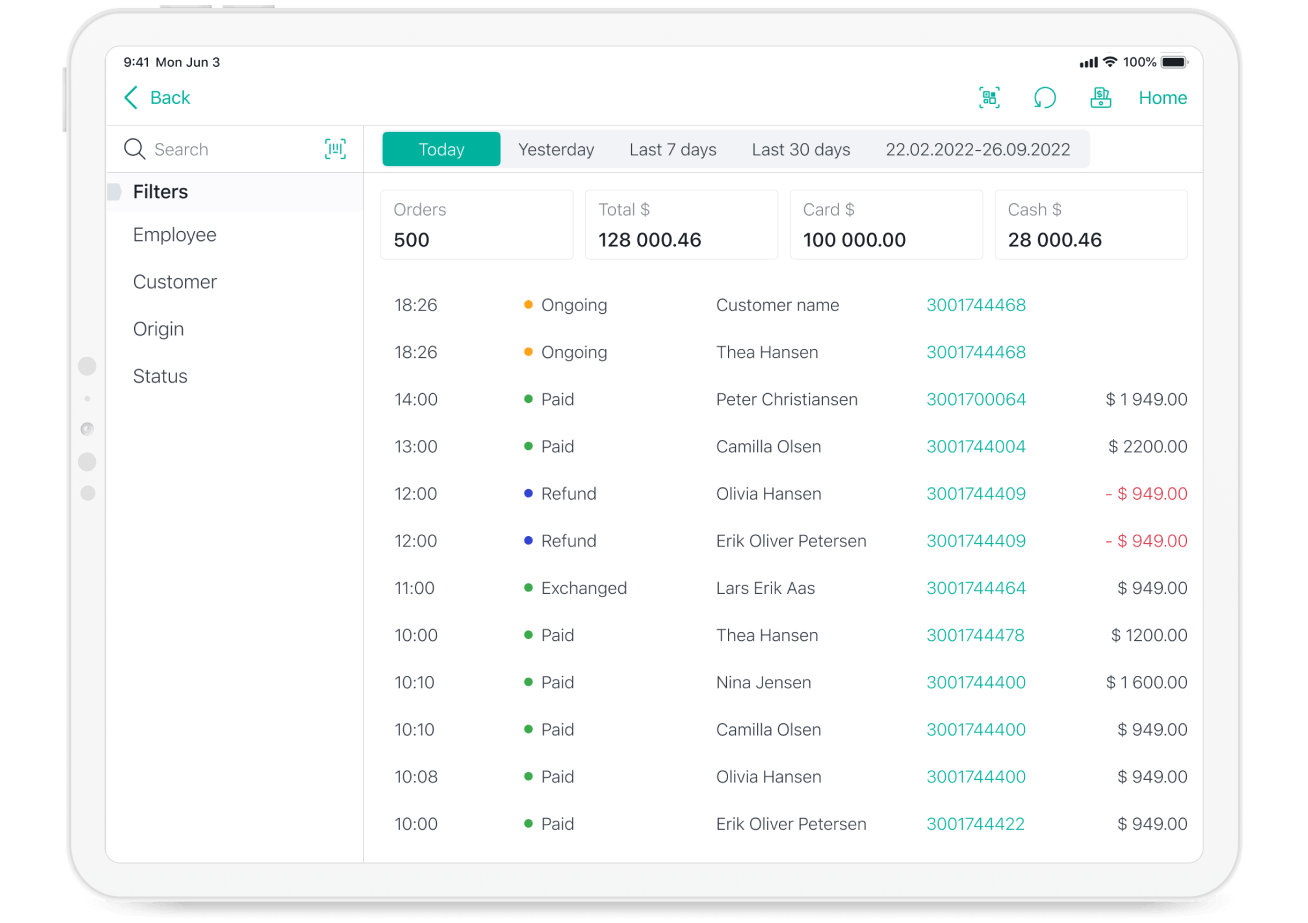This screenshot has width=1308, height=923.
Task: Click the search magnifier icon
Action: tap(135, 149)
